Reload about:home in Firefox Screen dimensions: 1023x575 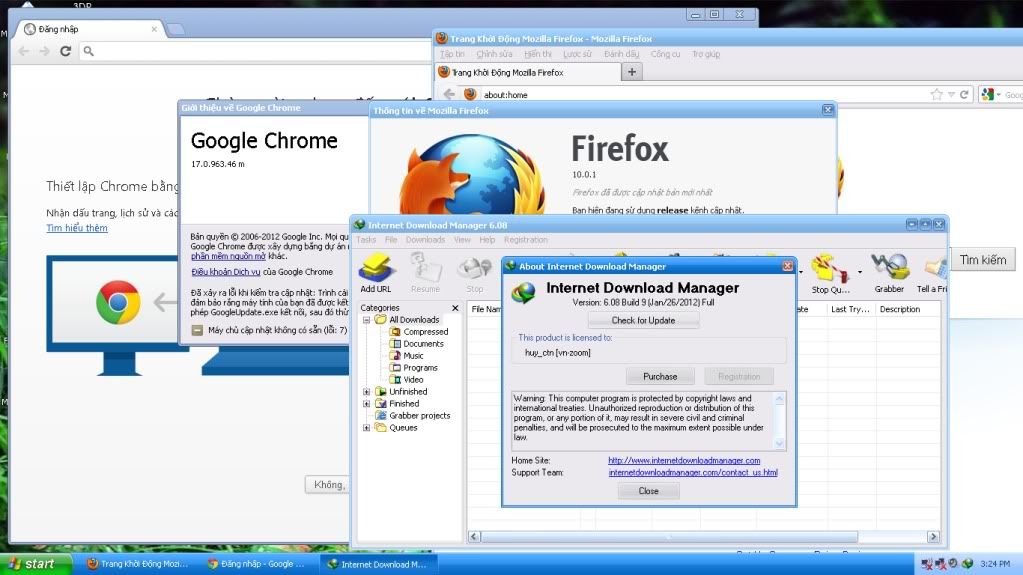[x=964, y=95]
